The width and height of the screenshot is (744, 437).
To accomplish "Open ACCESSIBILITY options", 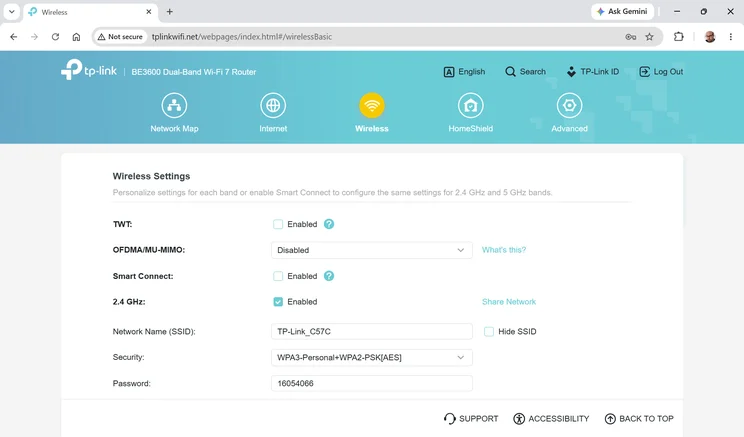I will pyautogui.click(x=551, y=418).
